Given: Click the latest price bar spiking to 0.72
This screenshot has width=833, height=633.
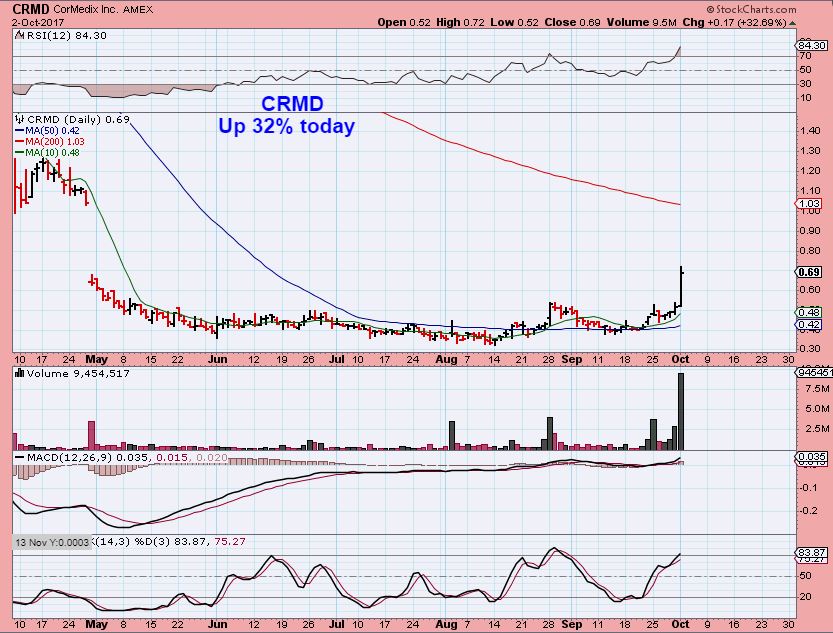Looking at the screenshot, I should [x=682, y=287].
